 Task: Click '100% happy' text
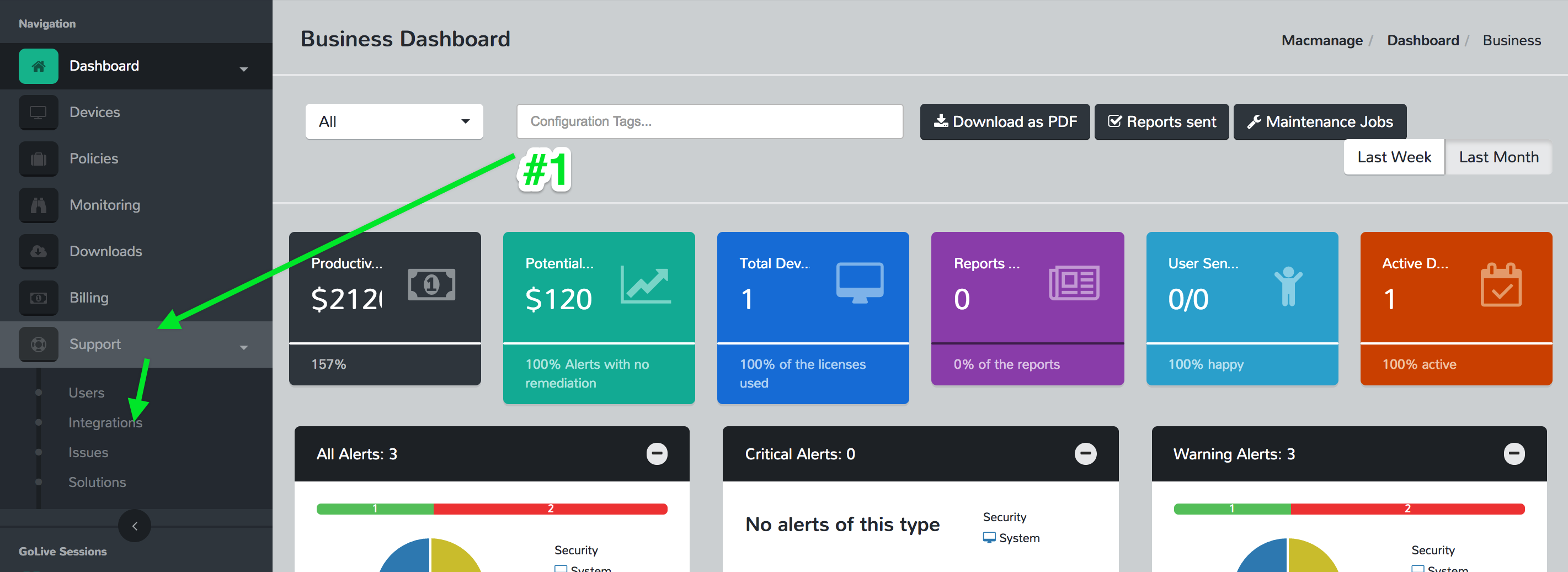[x=1206, y=364]
